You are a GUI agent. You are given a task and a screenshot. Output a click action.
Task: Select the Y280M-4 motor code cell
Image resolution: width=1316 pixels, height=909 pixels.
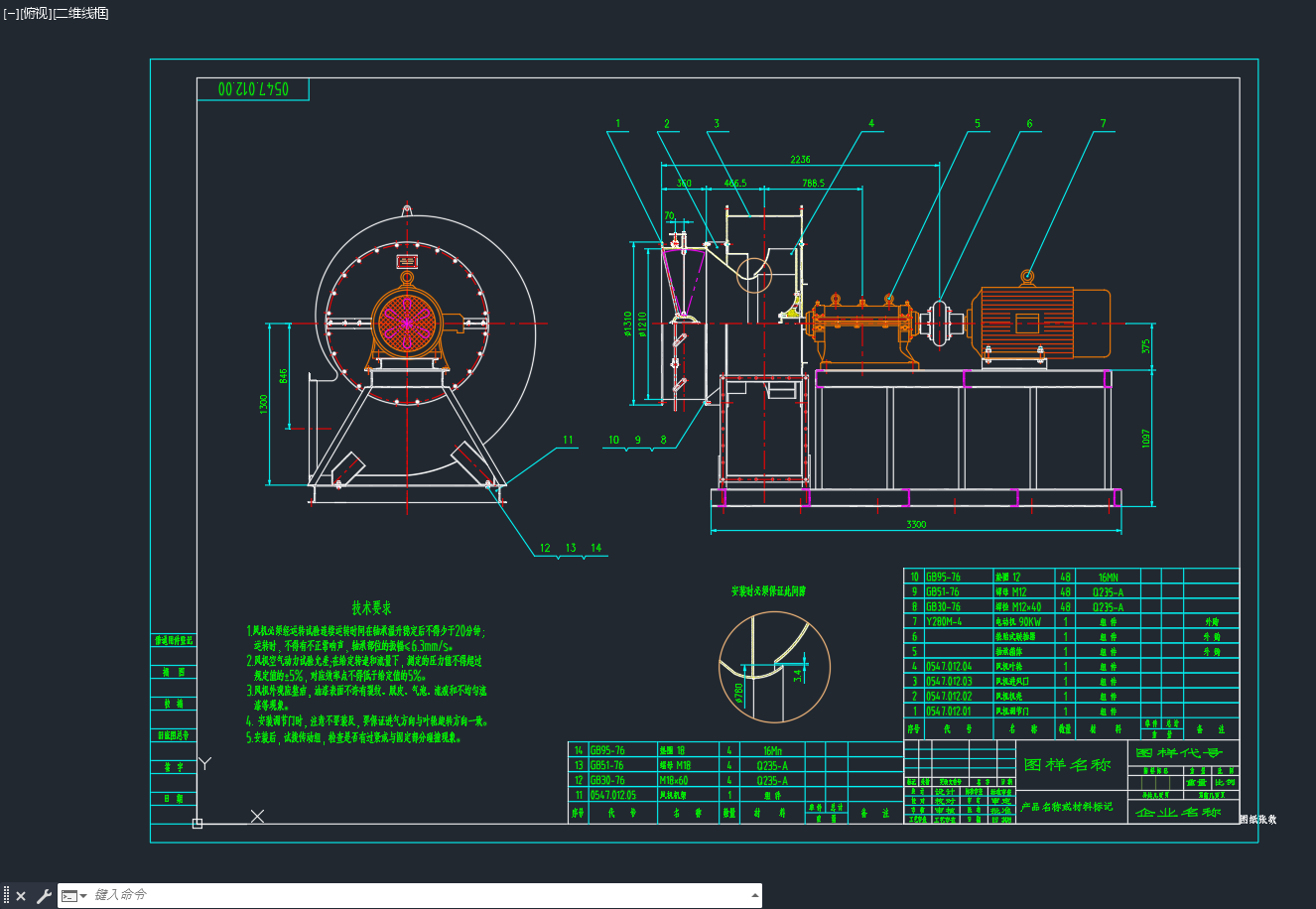point(945,621)
